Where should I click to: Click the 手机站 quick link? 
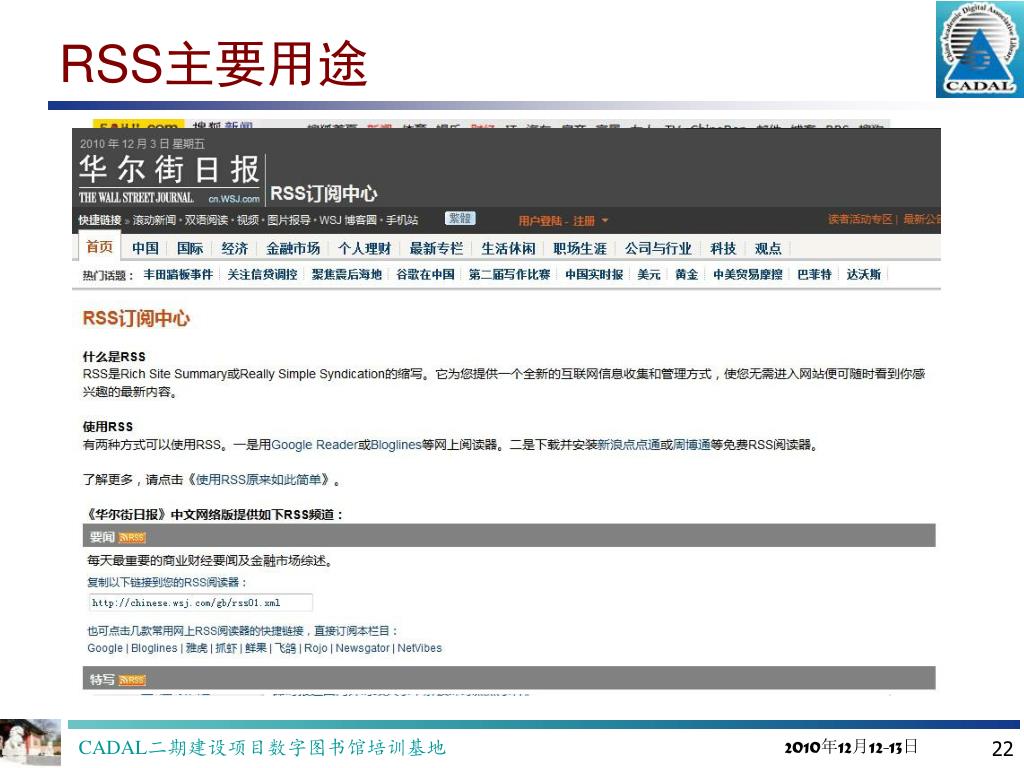[x=402, y=220]
